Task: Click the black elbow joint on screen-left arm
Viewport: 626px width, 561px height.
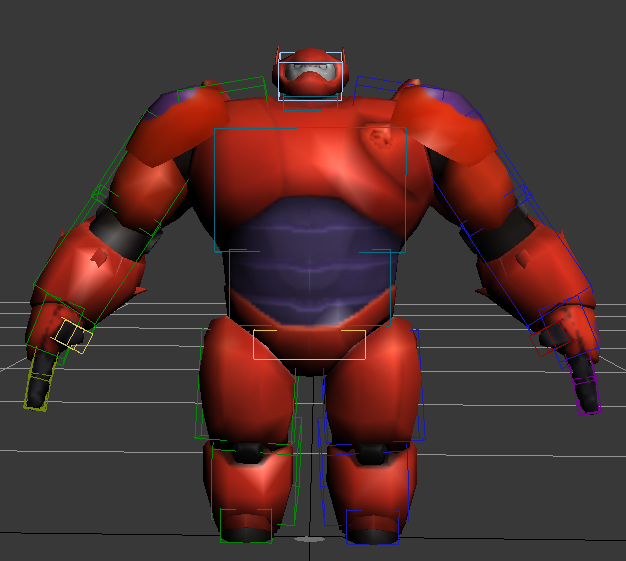Action: click(x=122, y=239)
